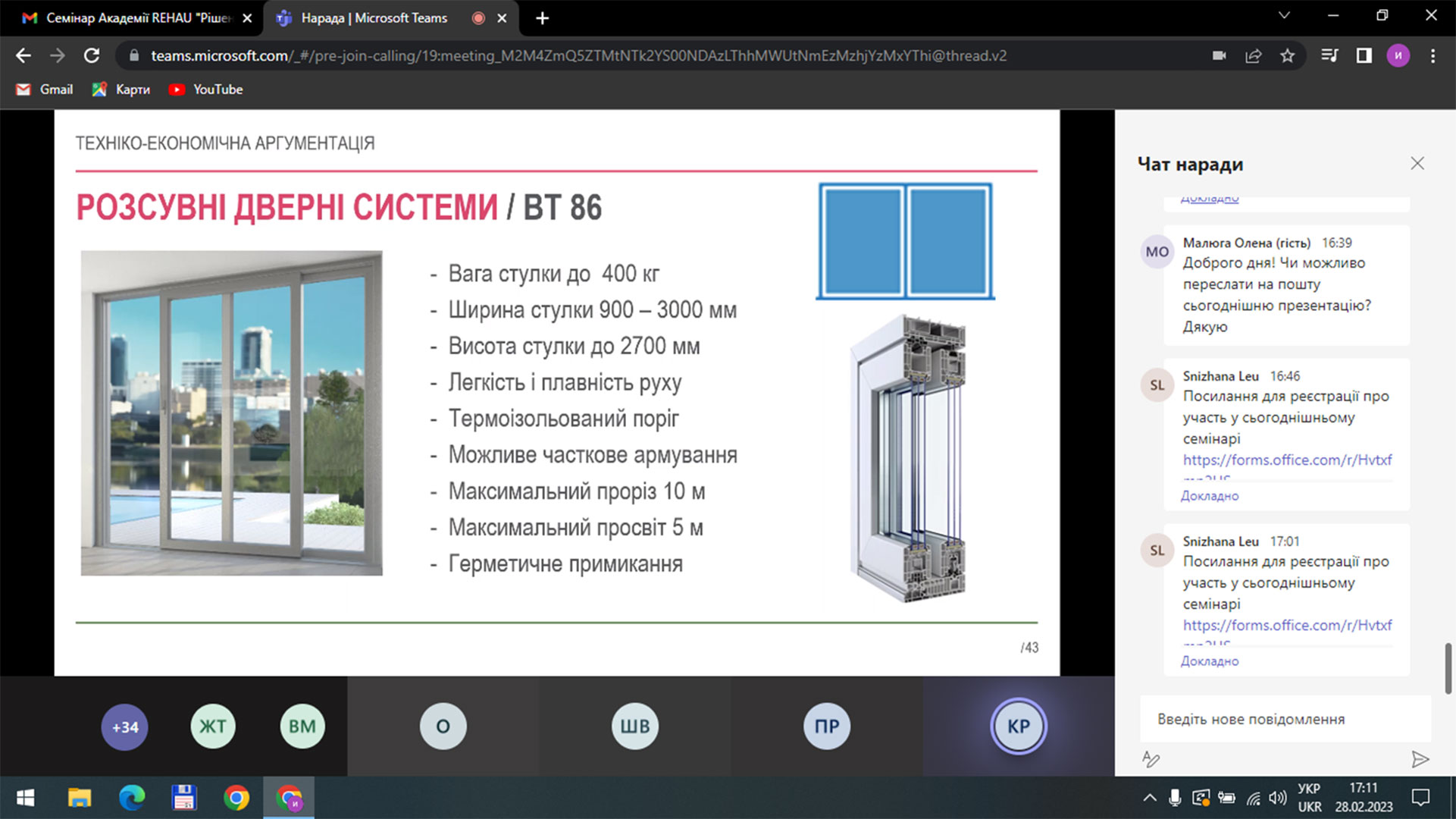Viewport: 1456px width, 819px height.
Task: Open browser media controls icon
Action: 1329,55
